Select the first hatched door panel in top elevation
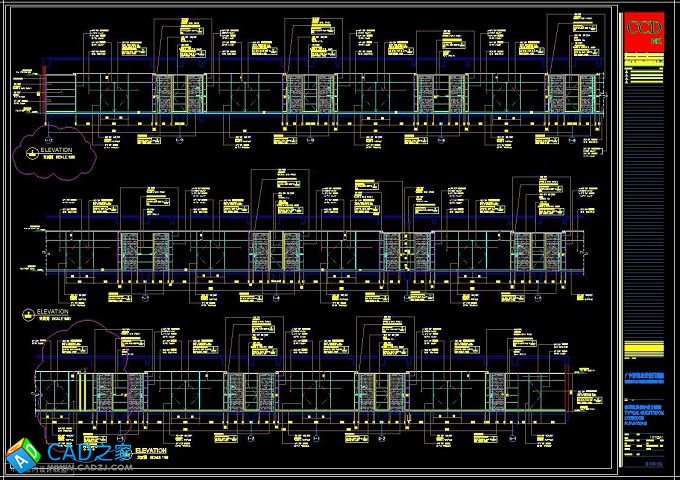Viewport: 680px width, 480px height. (x=164, y=95)
